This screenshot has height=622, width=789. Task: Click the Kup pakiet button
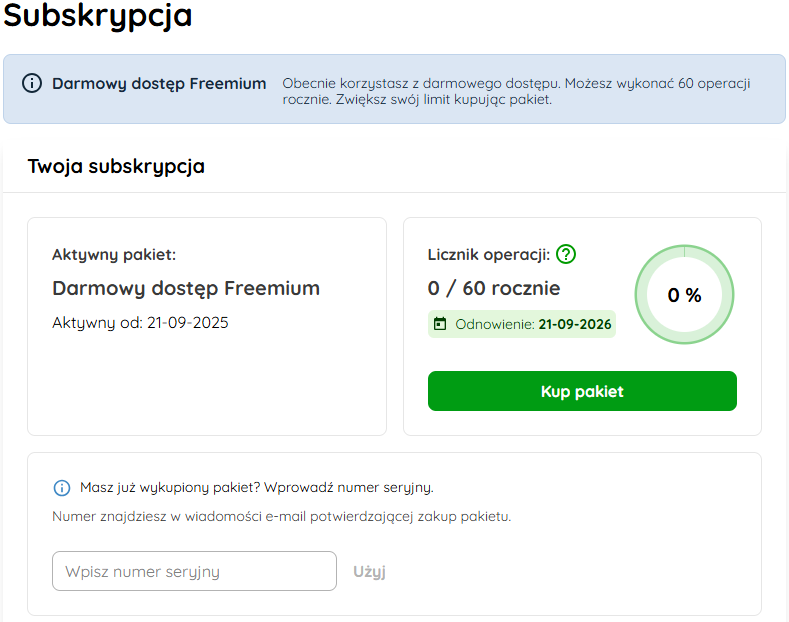pos(582,391)
